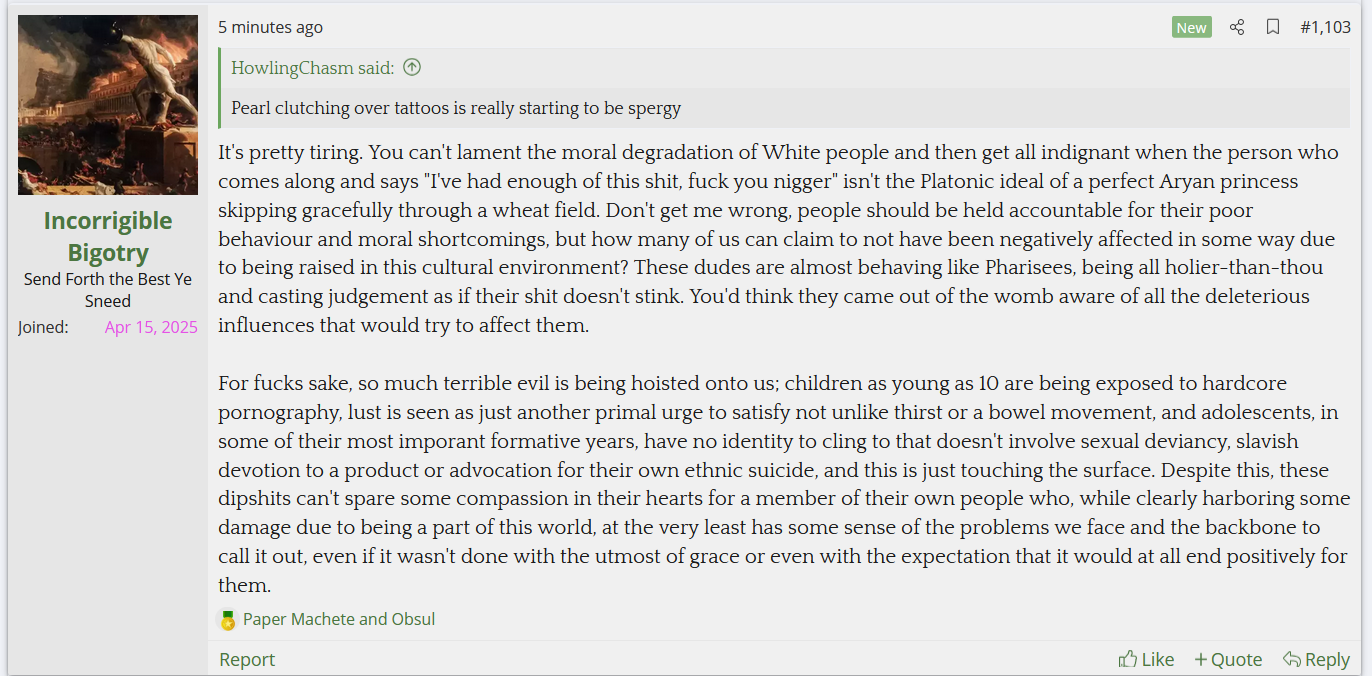1372x676 pixels.
Task: Report this post
Action: pyautogui.click(x=247, y=659)
